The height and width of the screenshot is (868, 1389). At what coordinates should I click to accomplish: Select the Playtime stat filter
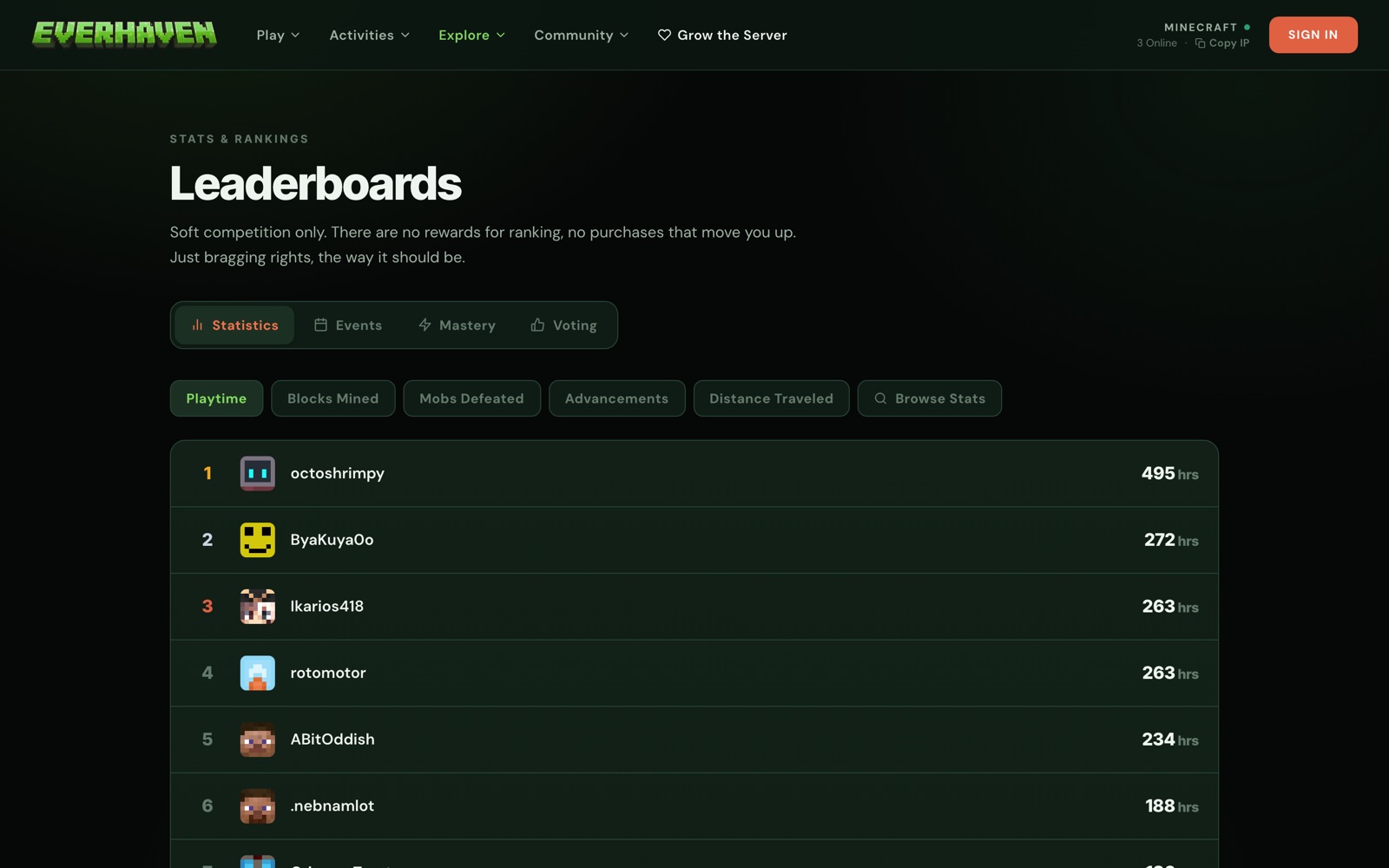click(216, 398)
